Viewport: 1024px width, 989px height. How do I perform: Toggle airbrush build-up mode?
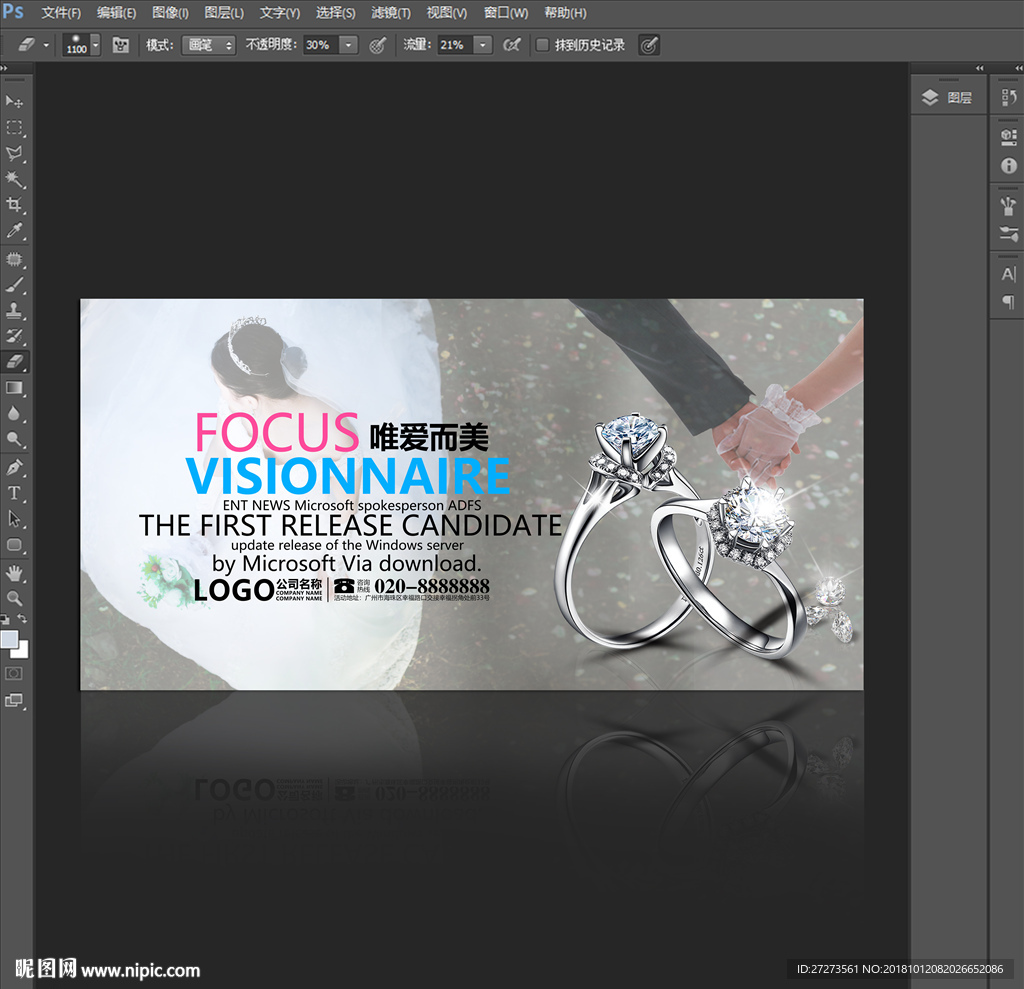click(x=511, y=45)
